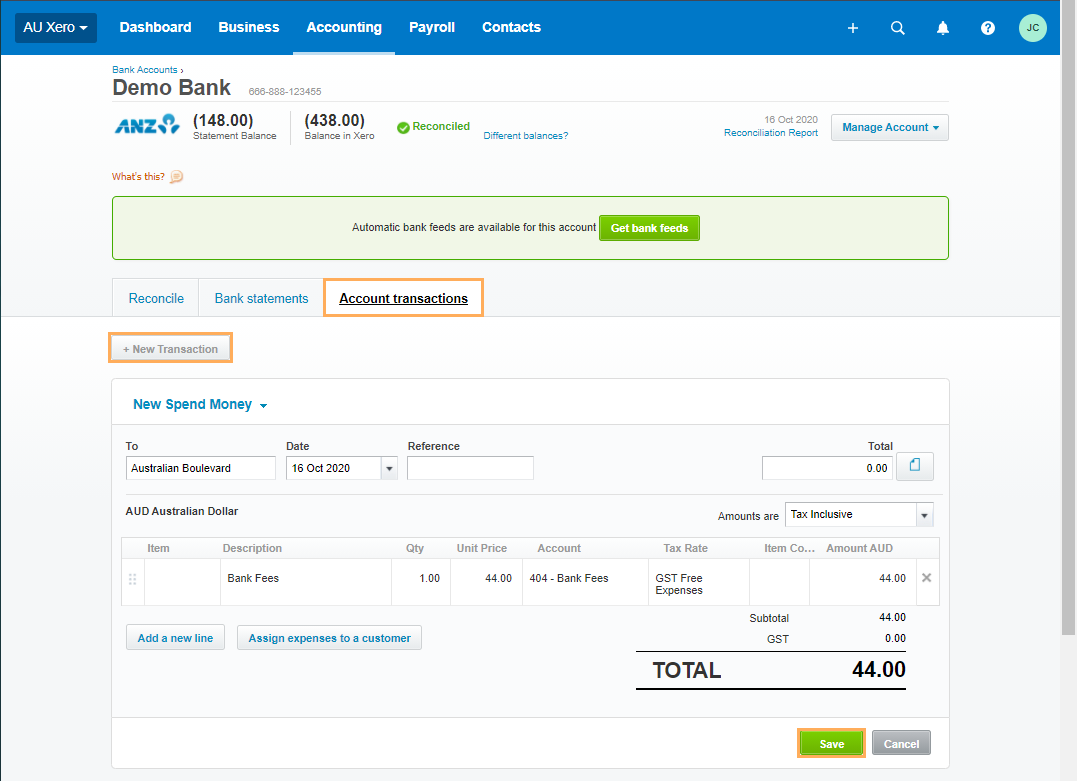Open the search magnifier icon

pyautogui.click(x=898, y=28)
